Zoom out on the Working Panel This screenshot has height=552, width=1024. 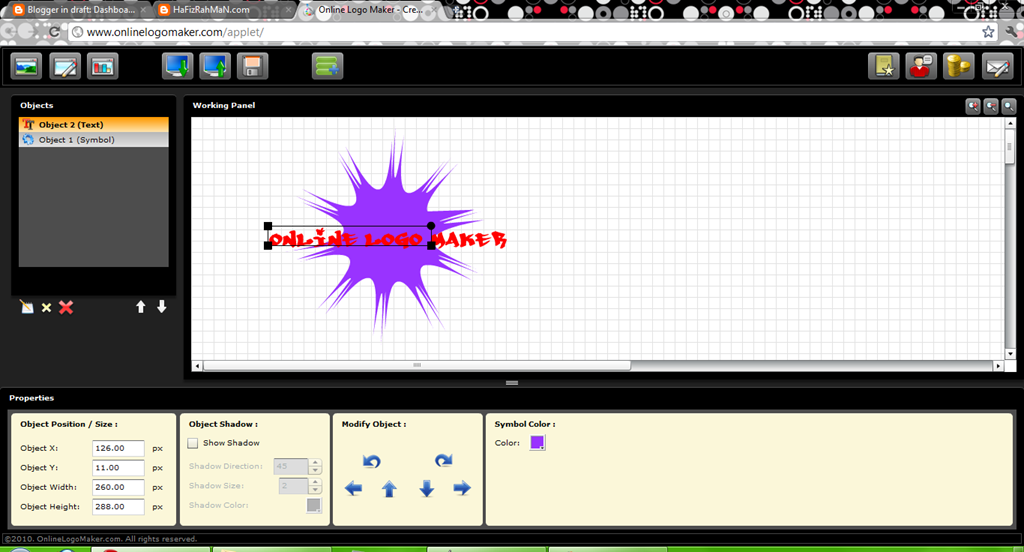coord(991,106)
